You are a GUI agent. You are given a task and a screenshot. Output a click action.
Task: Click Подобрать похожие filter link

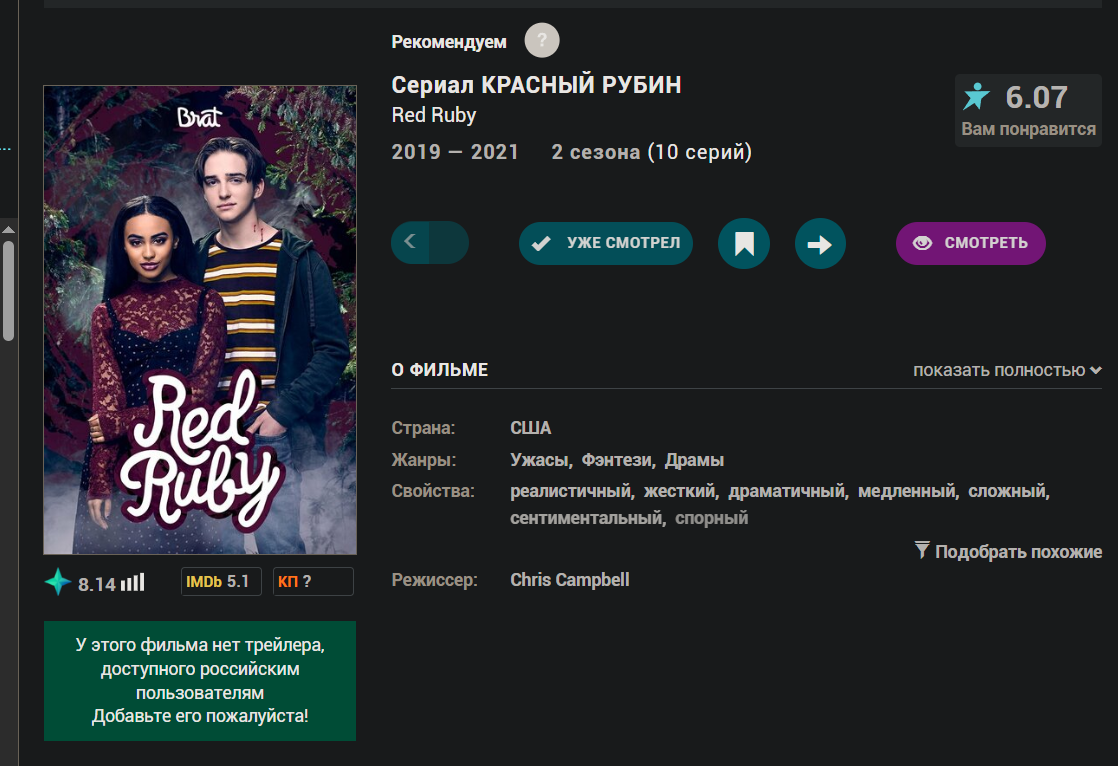click(x=1008, y=551)
